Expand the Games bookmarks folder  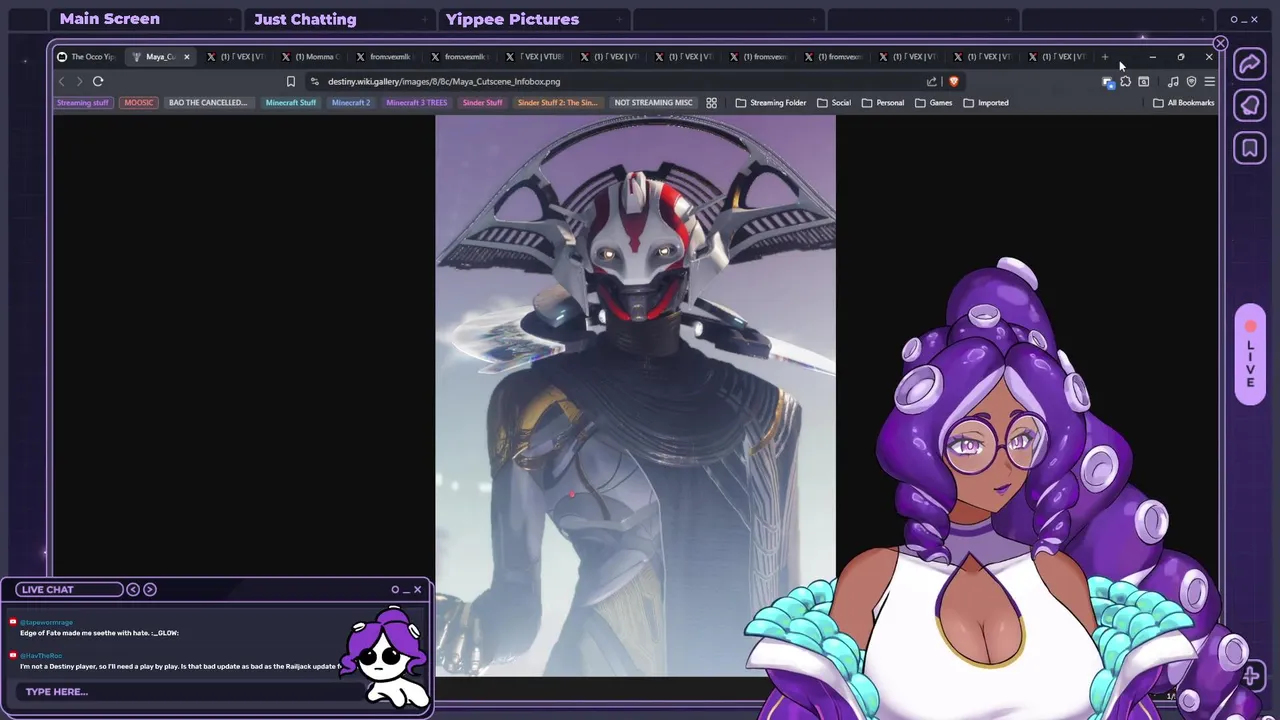point(934,103)
